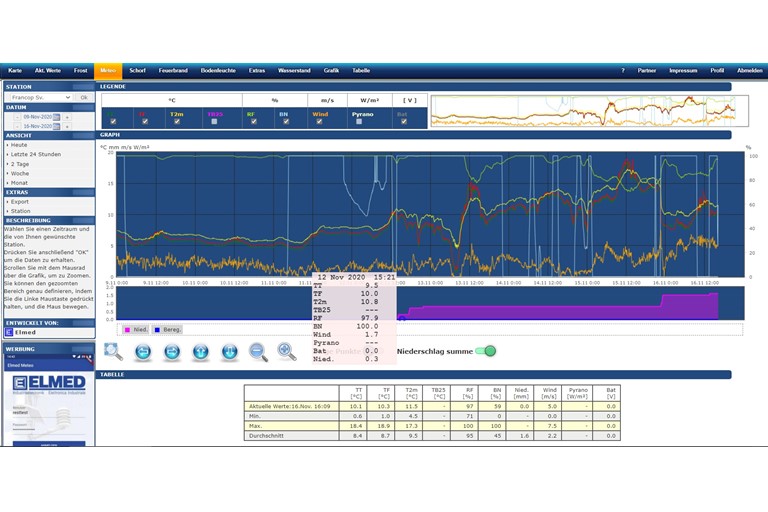
Task: Open the Schorf menu item
Action: coord(138,71)
